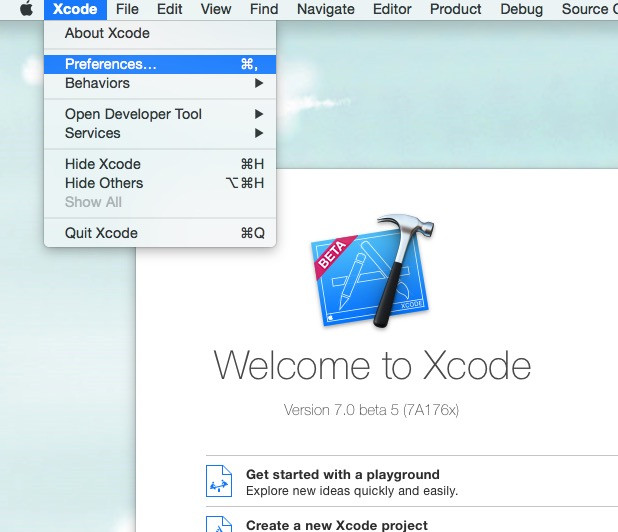Click the Xcode menu bar item
Image resolution: width=618 pixels, height=532 pixels.
click(75, 9)
